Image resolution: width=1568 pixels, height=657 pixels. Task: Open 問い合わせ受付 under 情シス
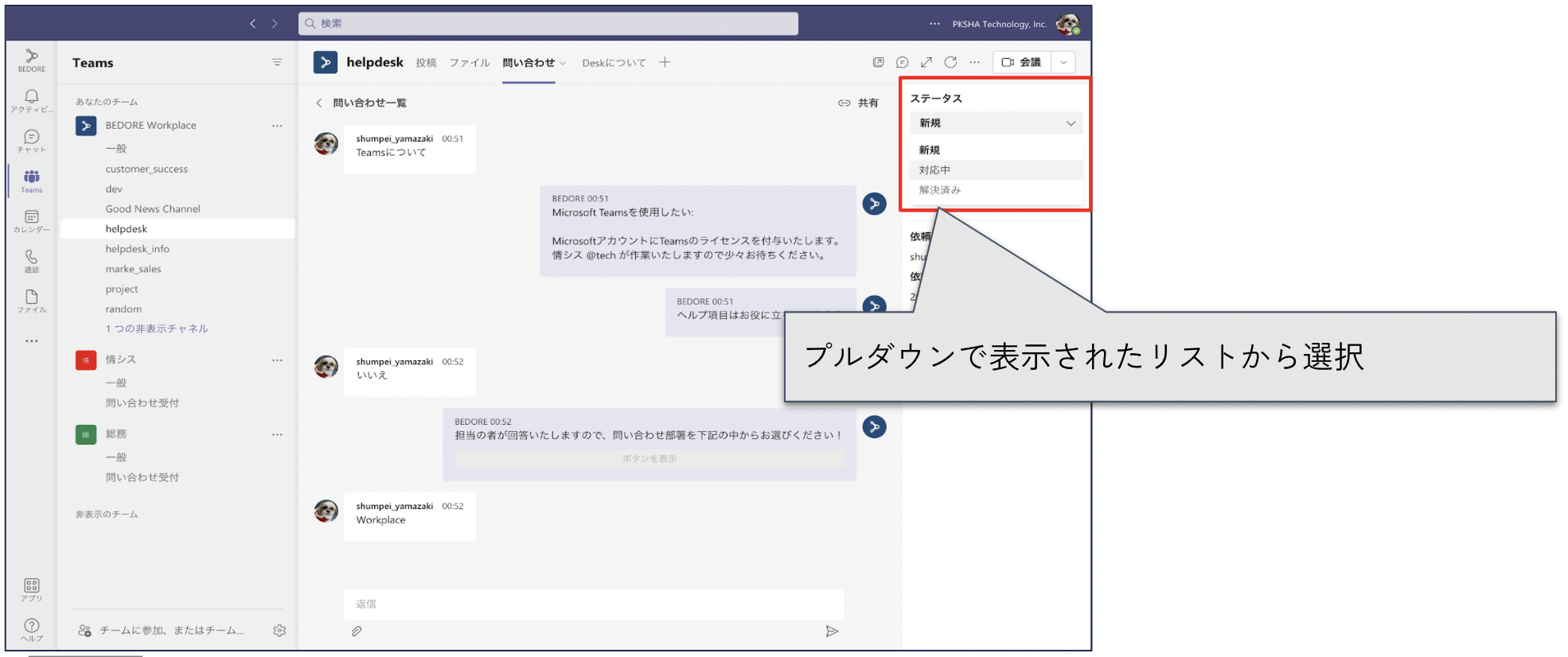pos(142,403)
